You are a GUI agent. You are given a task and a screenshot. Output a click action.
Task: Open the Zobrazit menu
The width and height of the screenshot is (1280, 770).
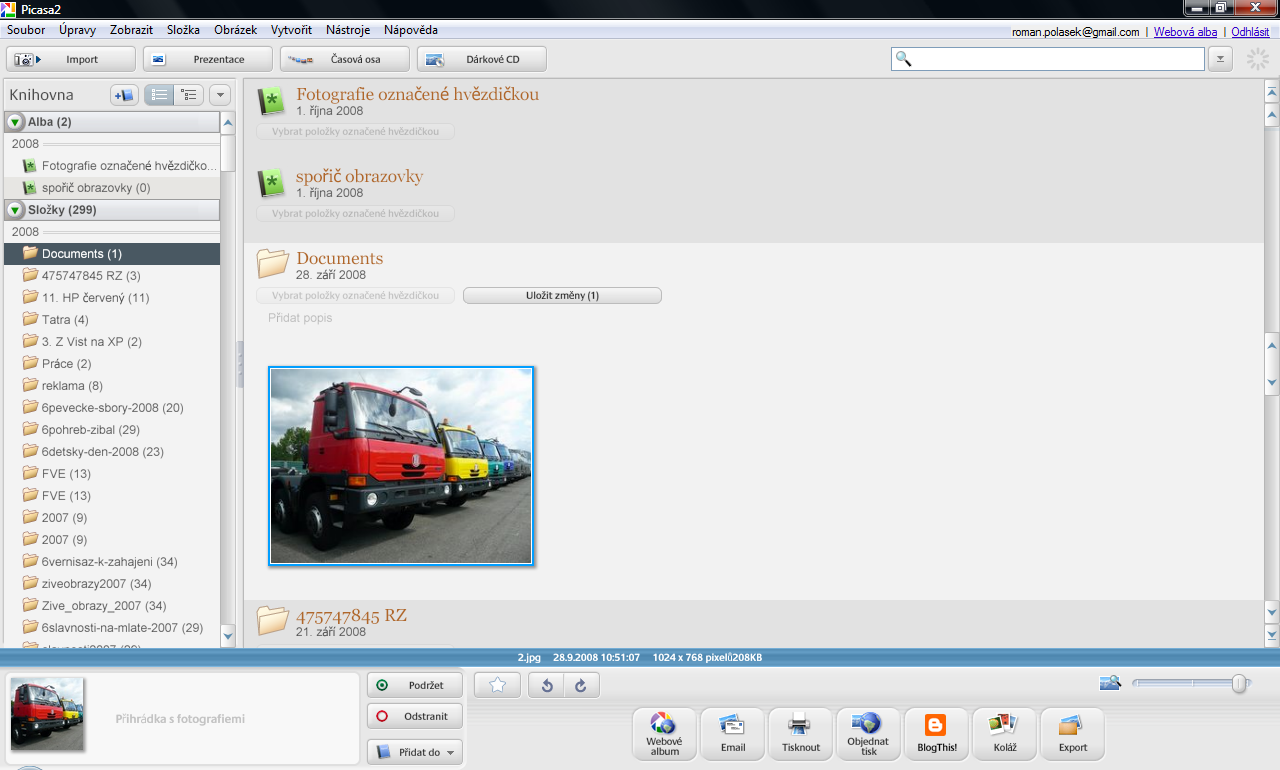tap(132, 30)
